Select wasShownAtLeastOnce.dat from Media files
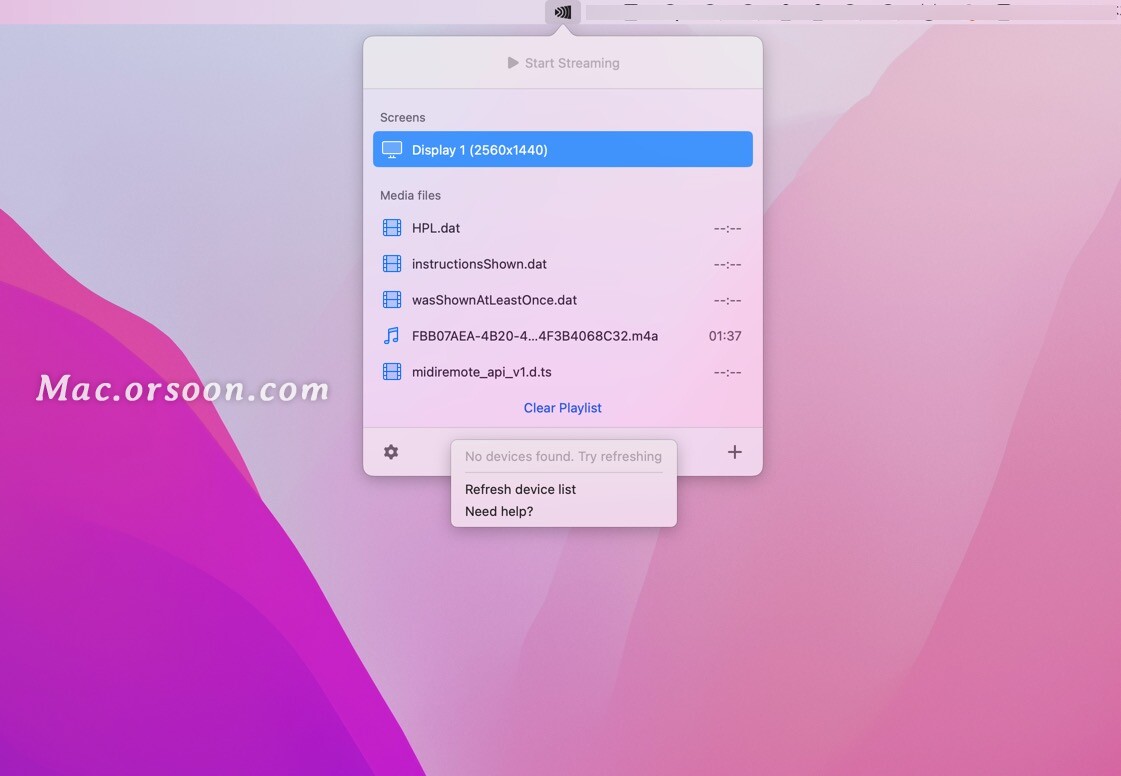Image resolution: width=1121 pixels, height=776 pixels. point(493,299)
